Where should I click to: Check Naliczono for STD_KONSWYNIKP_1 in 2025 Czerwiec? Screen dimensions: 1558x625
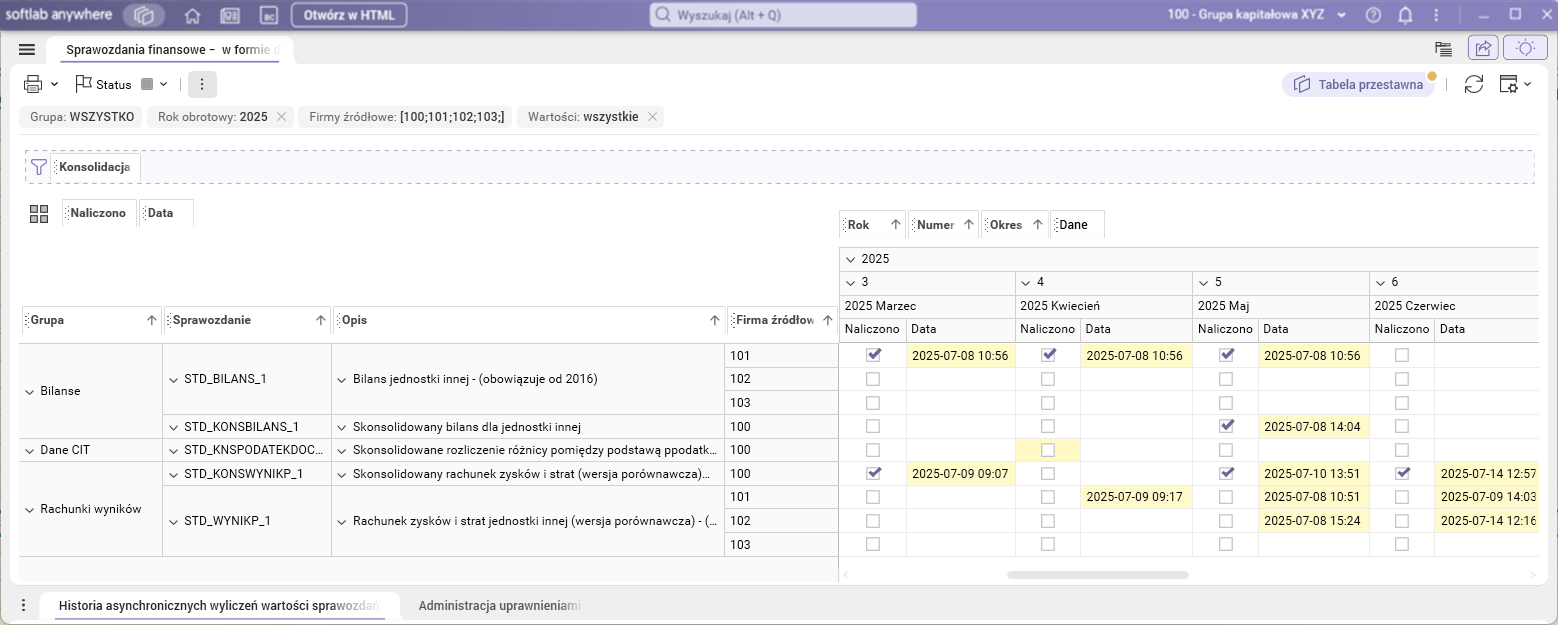[1402, 473]
